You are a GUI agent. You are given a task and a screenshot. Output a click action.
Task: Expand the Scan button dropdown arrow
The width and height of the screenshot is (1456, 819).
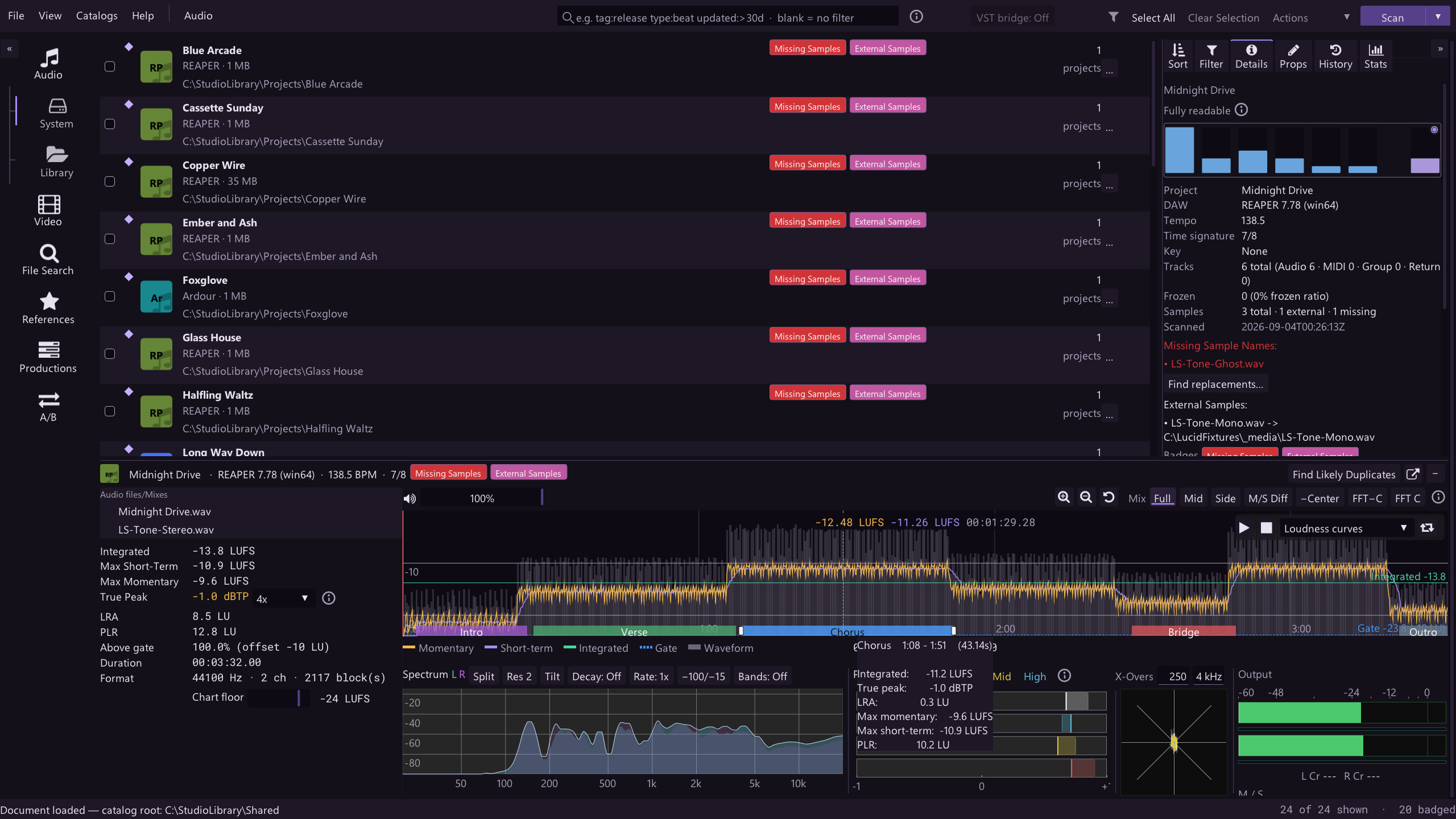(1438, 16)
